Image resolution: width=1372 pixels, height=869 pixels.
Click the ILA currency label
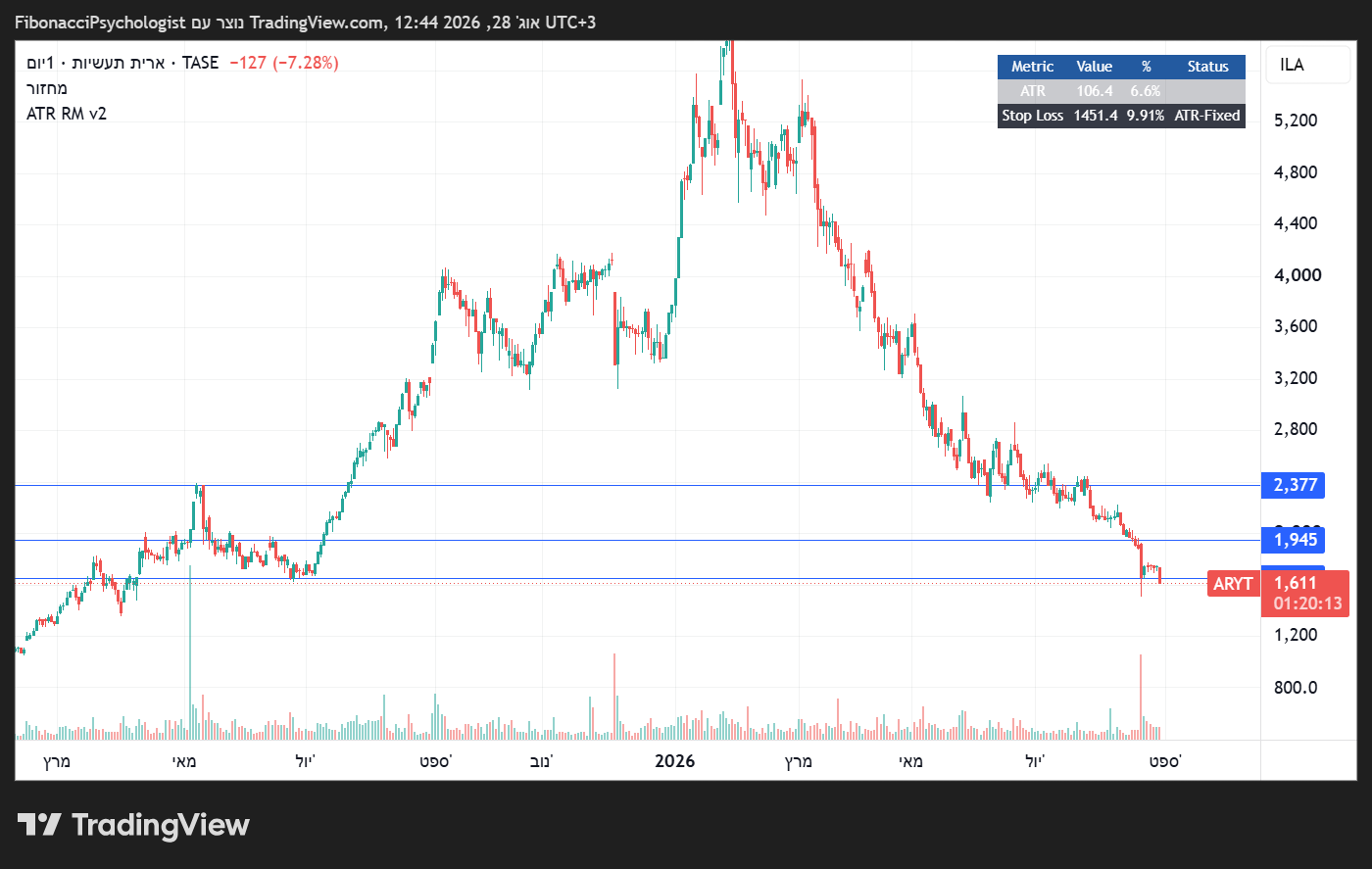(1292, 65)
